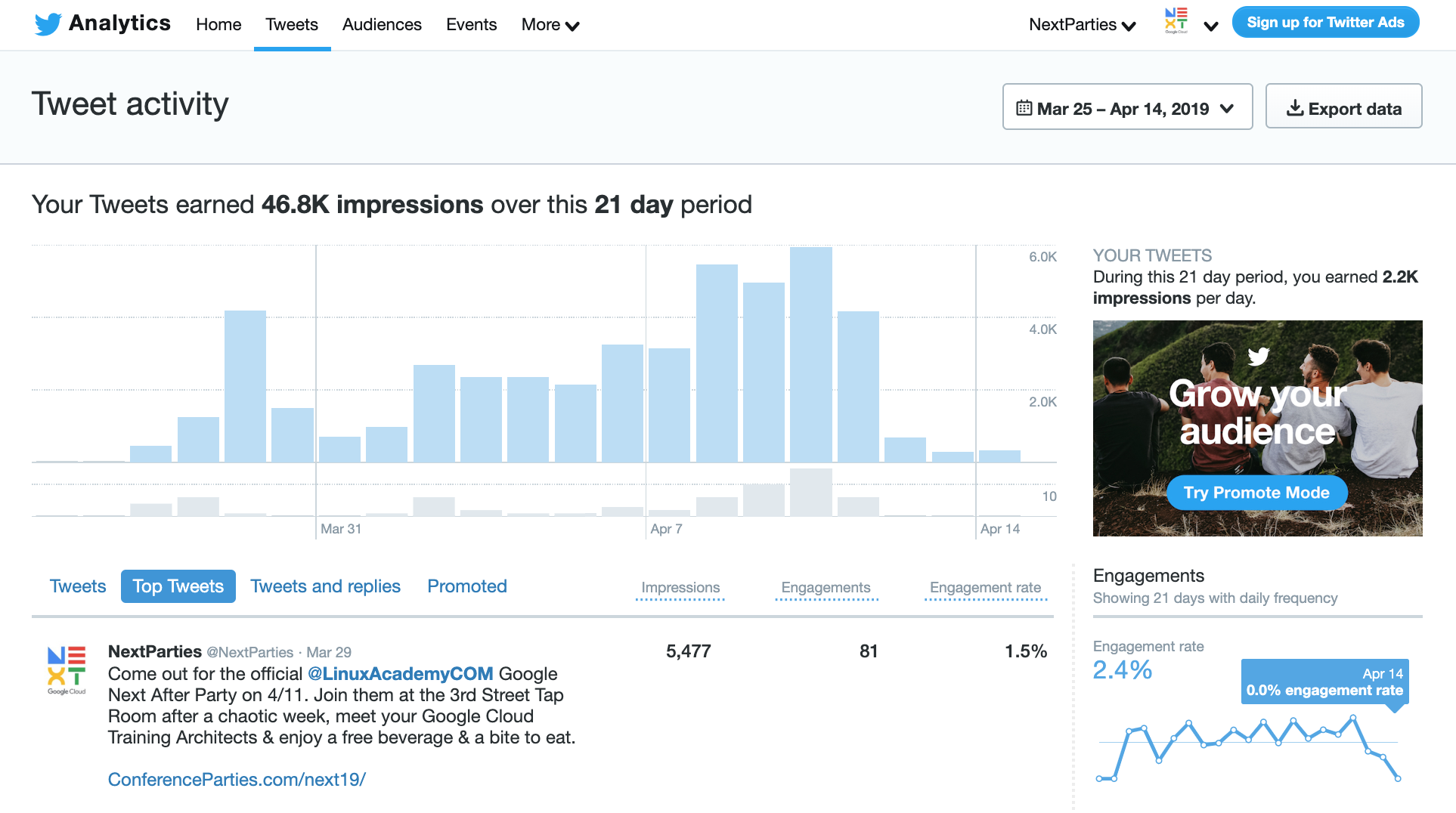Click the white bird icon on promo banner
The width and height of the screenshot is (1456, 813).
pyautogui.click(x=1258, y=356)
